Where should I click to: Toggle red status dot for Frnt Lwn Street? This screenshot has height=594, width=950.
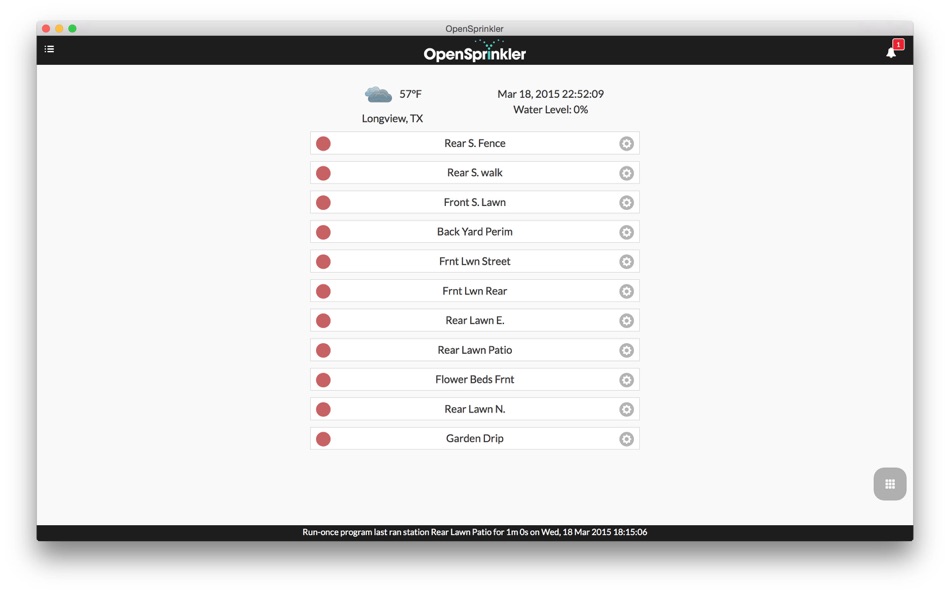324,262
